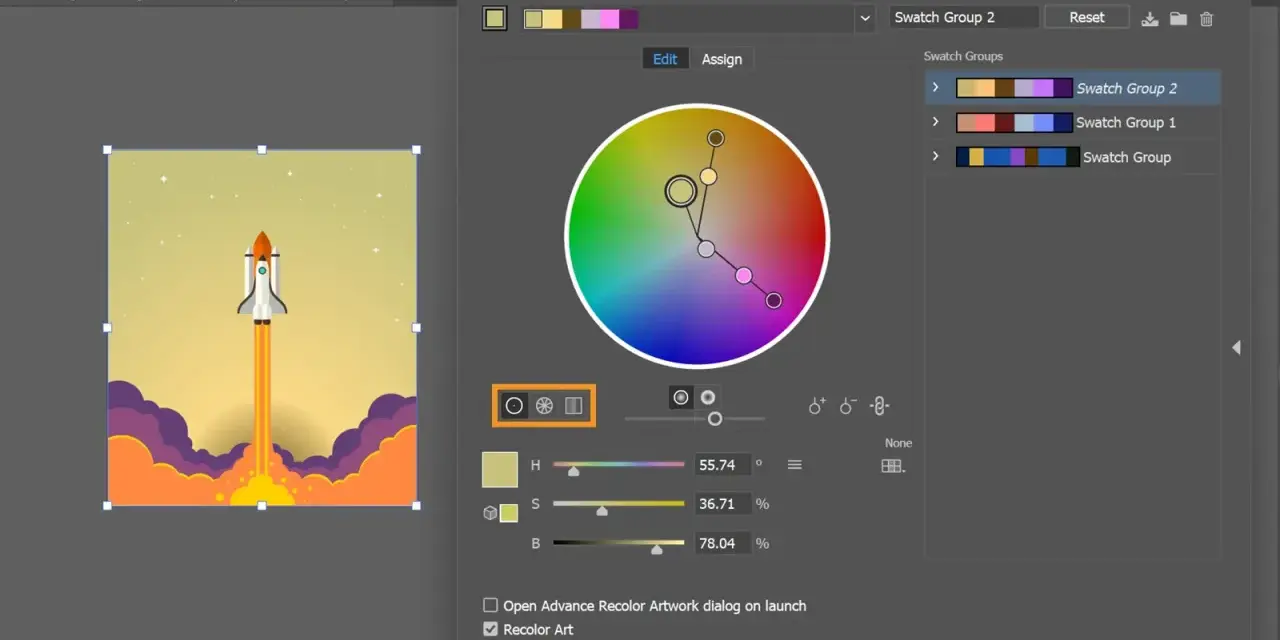Viewport: 1280px width, 640px height.
Task: Select the light yellow marker on color wheel
Action: [708, 176]
